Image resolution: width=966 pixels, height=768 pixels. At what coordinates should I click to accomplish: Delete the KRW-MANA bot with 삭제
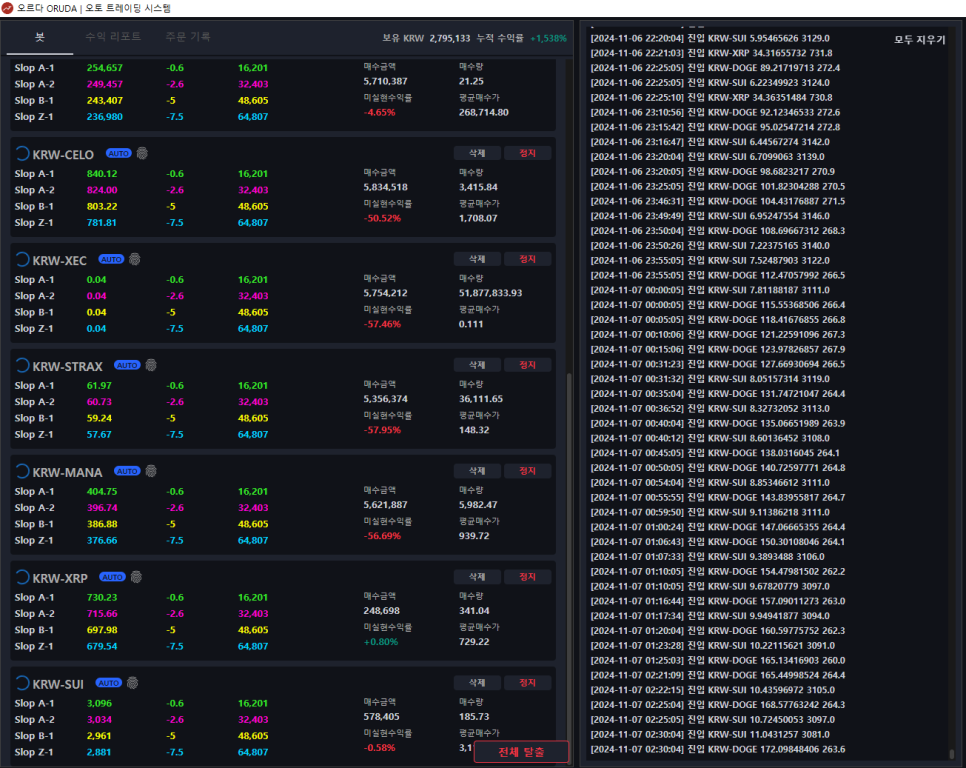coord(477,471)
